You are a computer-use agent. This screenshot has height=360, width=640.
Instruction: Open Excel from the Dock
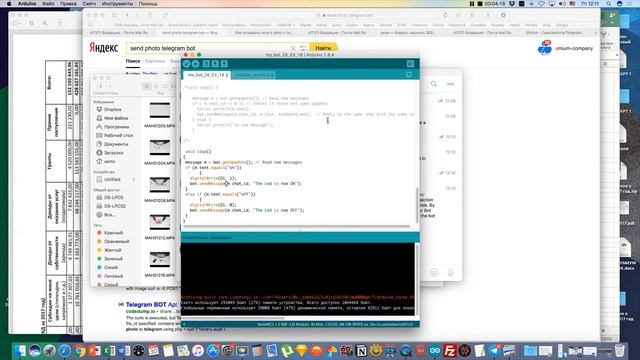coord(109,350)
